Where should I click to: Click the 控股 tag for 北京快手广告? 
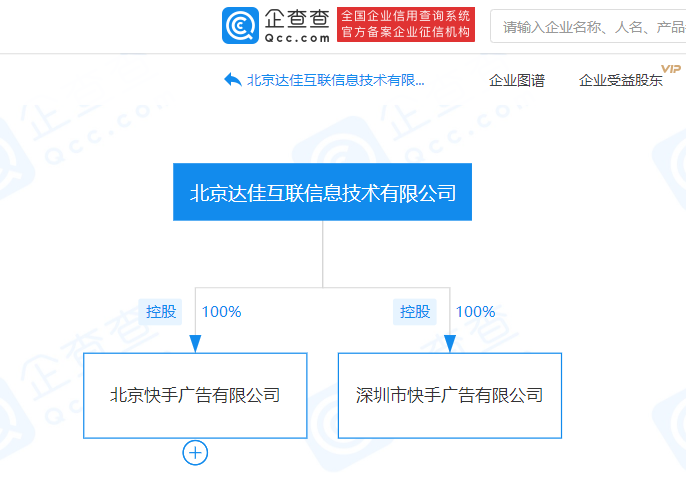click(x=160, y=312)
